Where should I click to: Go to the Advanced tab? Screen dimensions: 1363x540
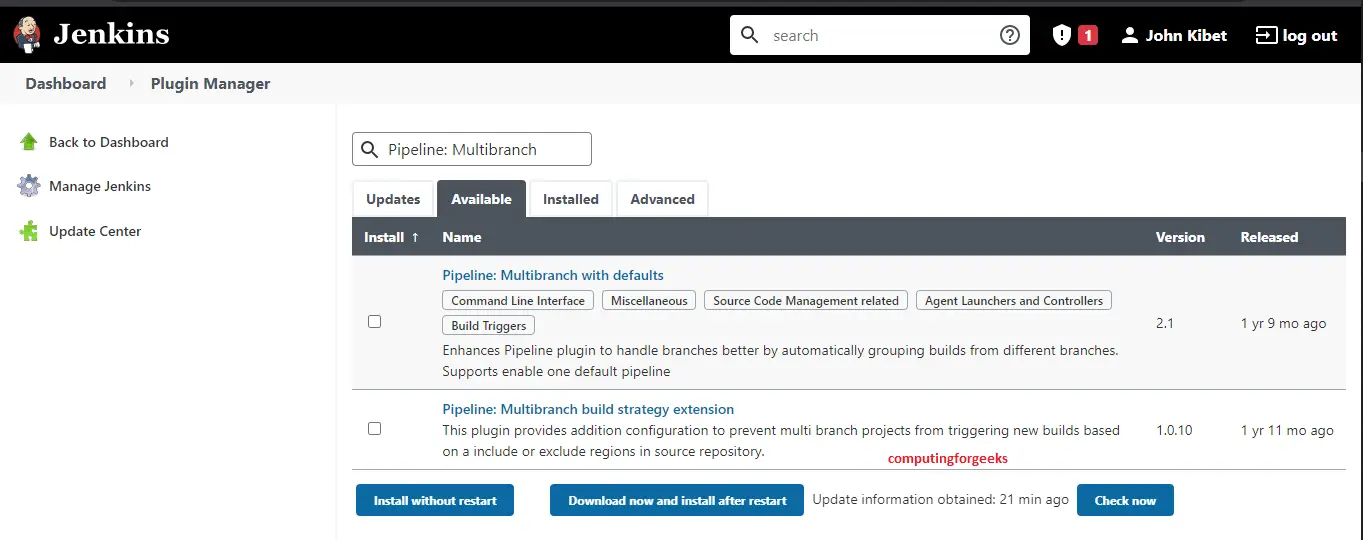point(662,199)
